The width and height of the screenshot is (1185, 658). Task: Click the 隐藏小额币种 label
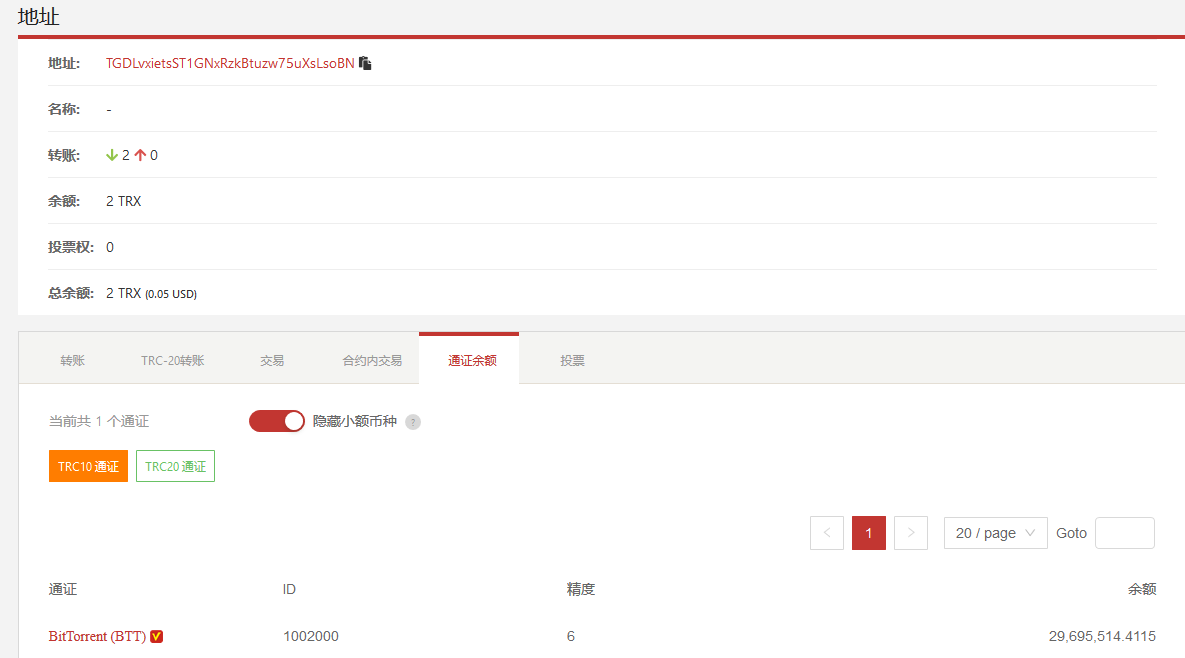pyautogui.click(x=354, y=422)
